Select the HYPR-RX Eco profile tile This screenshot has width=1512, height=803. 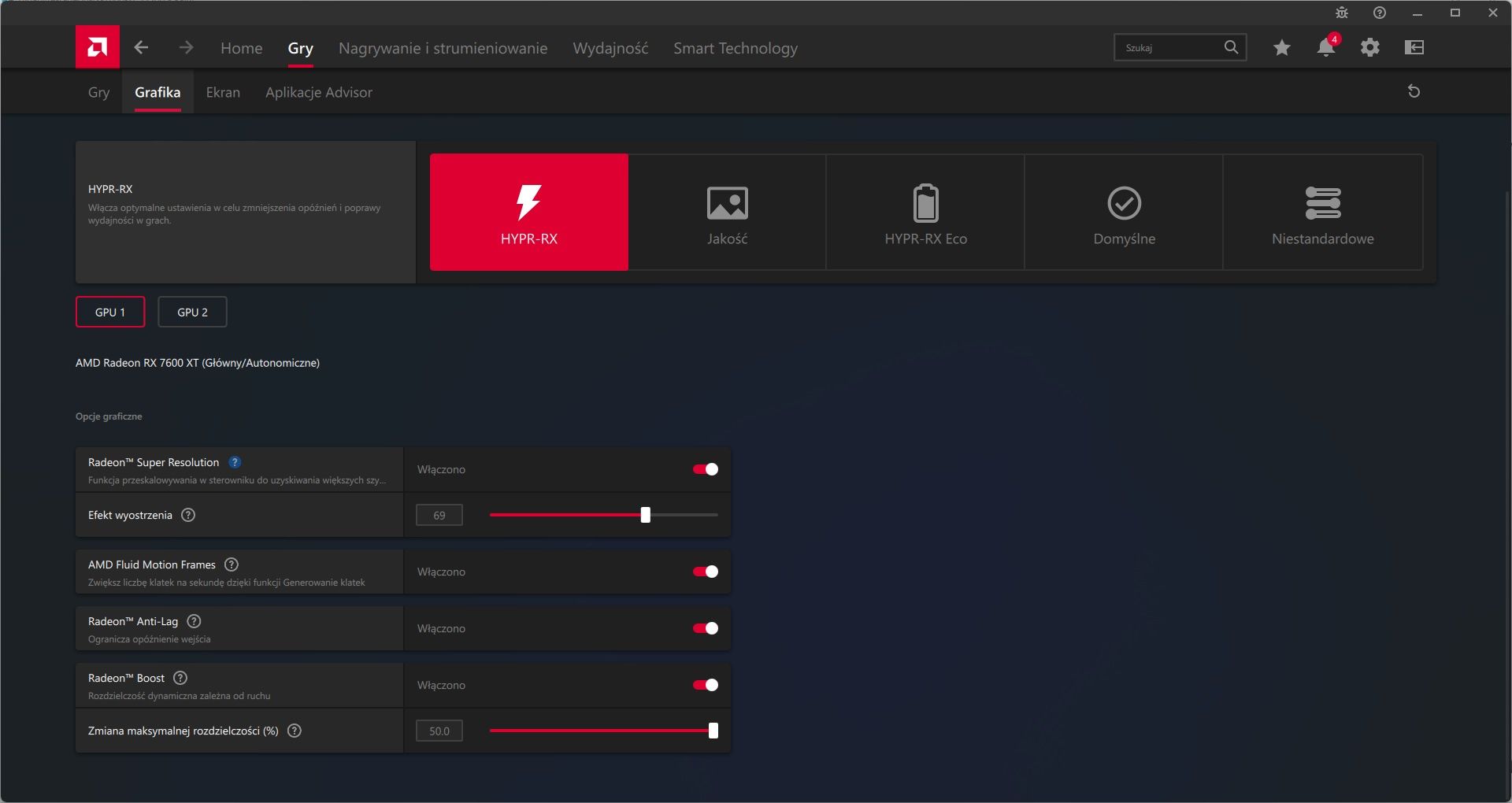pyautogui.click(x=926, y=212)
